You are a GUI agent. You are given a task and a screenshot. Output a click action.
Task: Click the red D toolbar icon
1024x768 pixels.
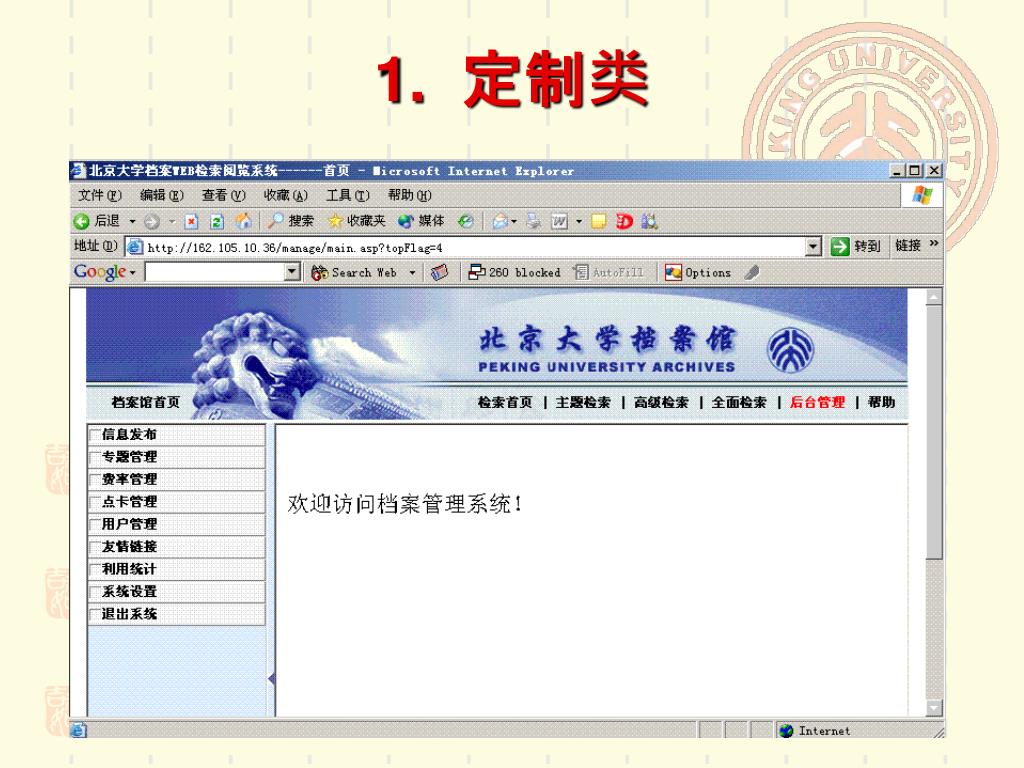coord(624,221)
